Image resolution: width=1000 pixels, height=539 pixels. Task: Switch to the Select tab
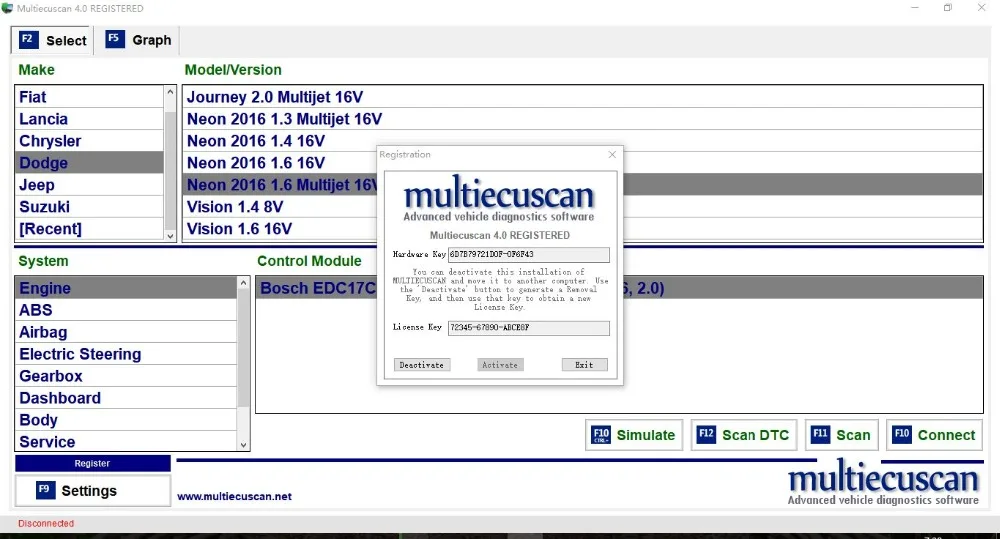[53, 40]
